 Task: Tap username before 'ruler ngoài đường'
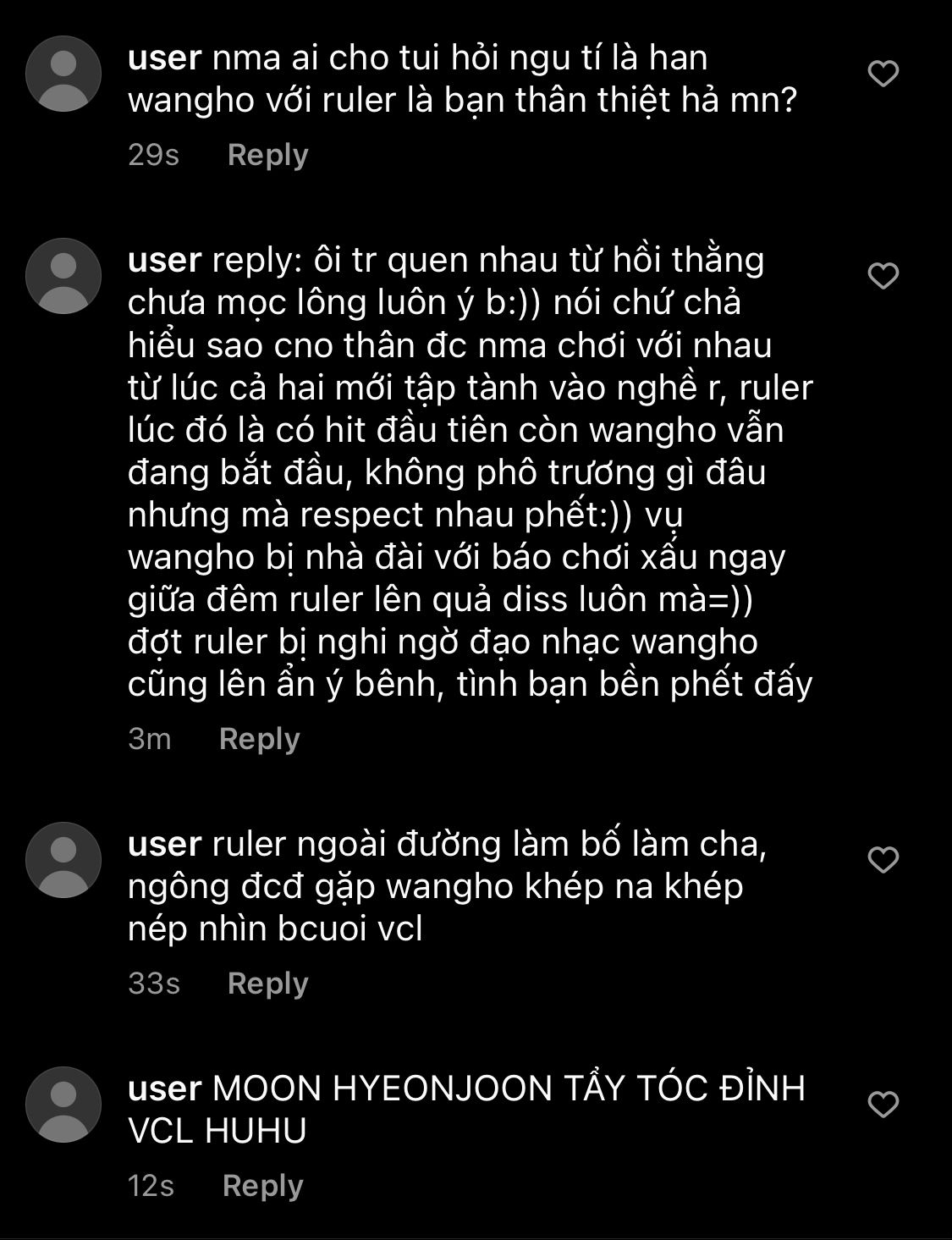(x=164, y=845)
